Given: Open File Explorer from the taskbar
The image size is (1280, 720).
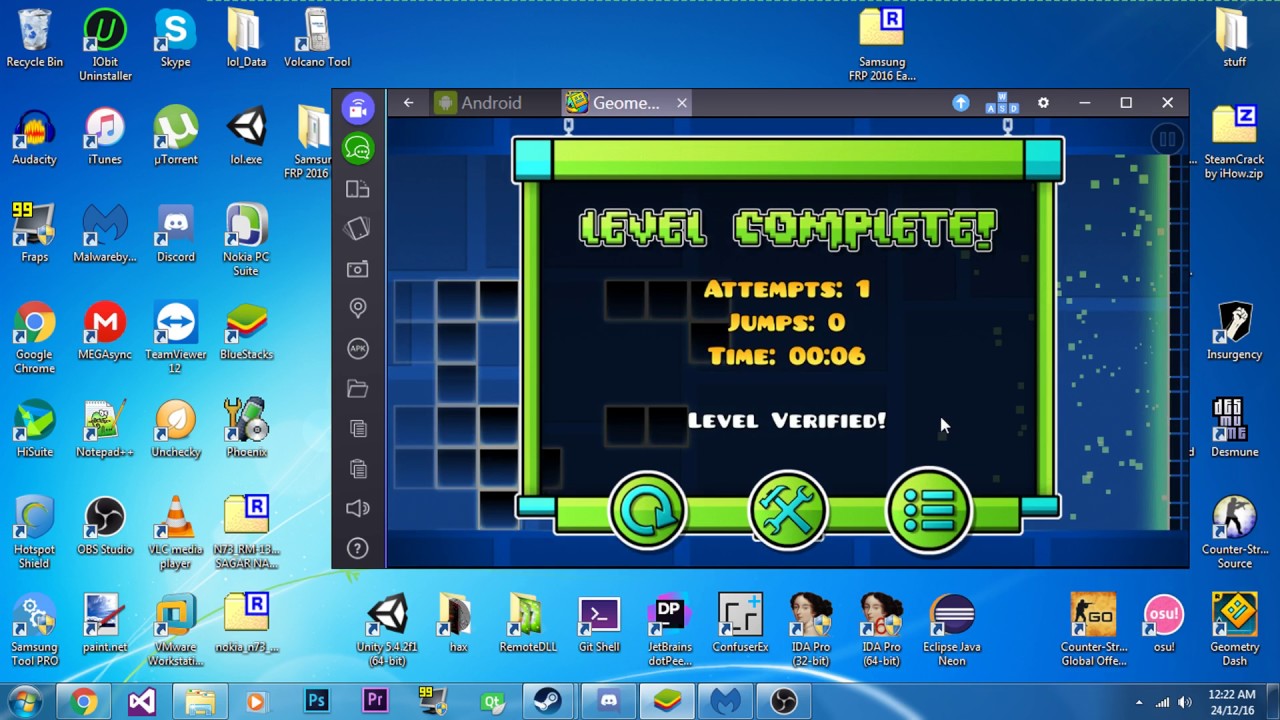Looking at the screenshot, I should 200,702.
